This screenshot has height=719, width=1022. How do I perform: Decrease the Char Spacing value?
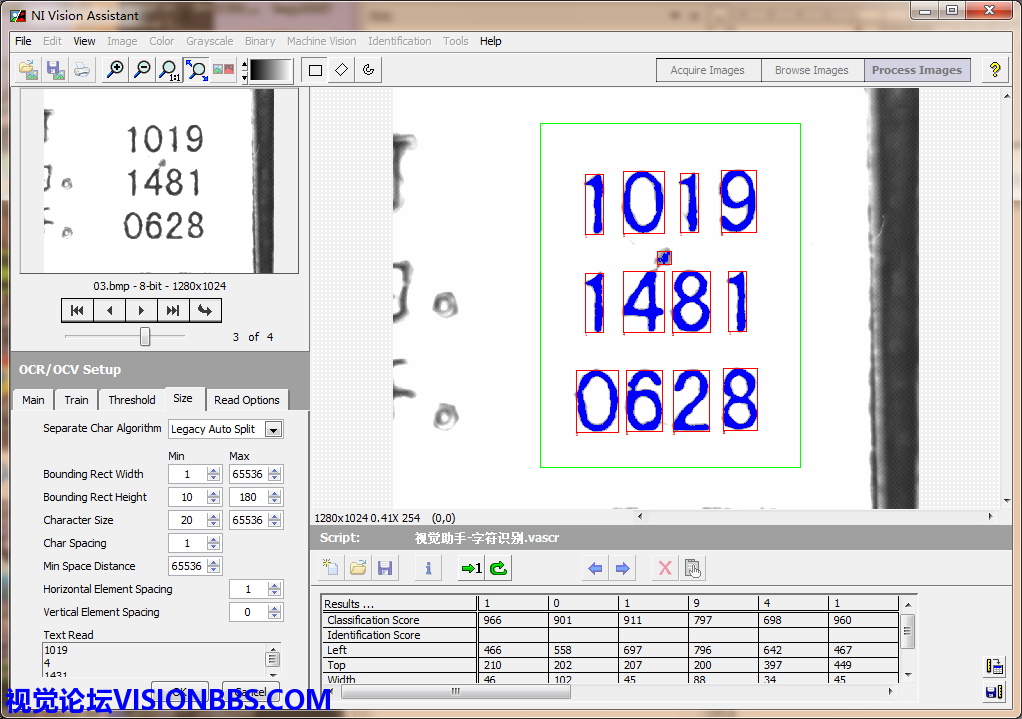[213, 548]
